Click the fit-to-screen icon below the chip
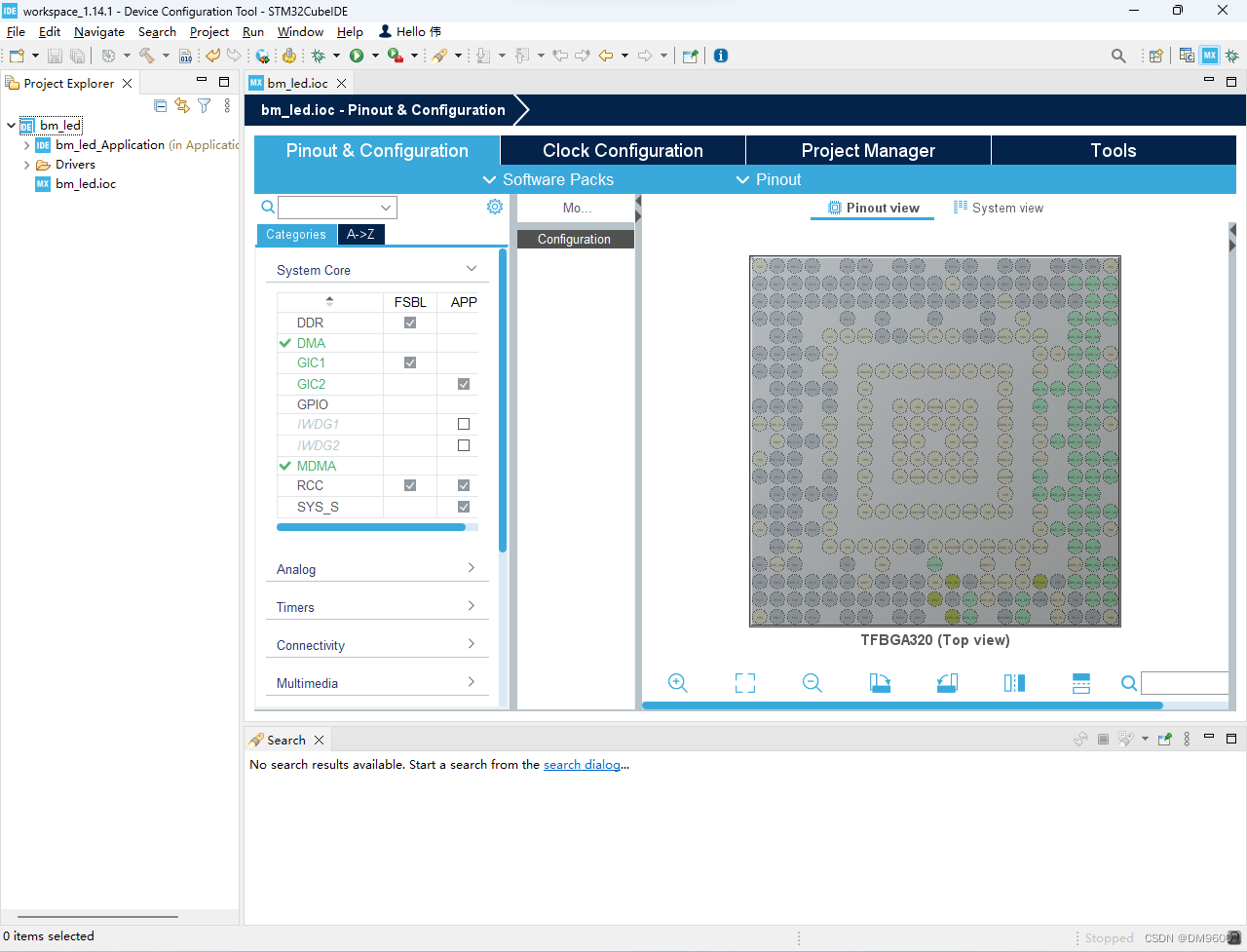1247x952 pixels. tap(745, 683)
